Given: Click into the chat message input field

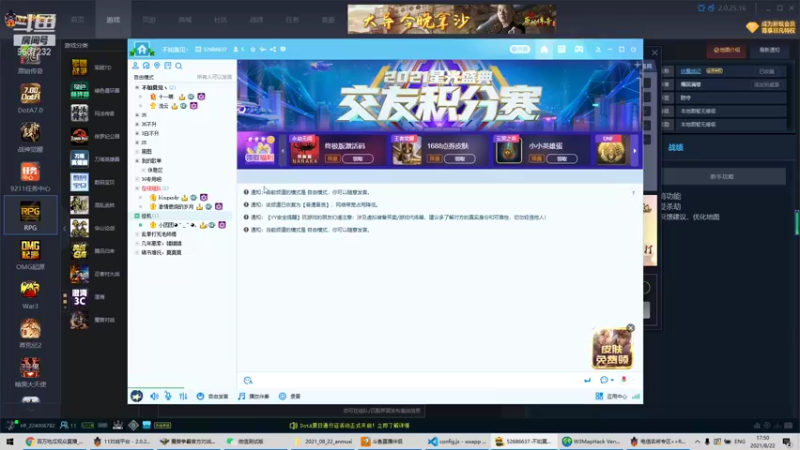Looking at the screenshot, I should pos(416,381).
